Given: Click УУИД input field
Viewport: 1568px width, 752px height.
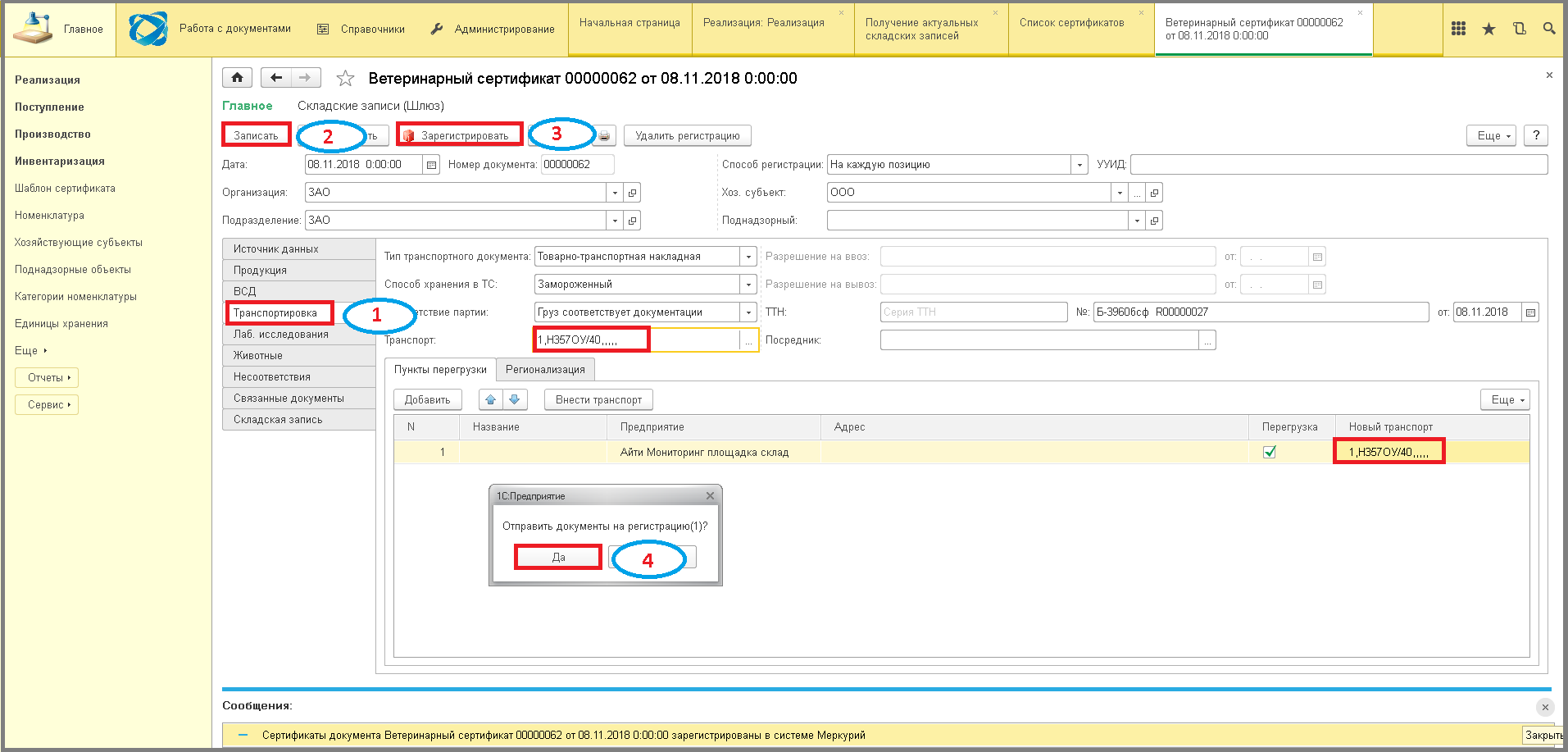Looking at the screenshot, I should pos(1338,165).
